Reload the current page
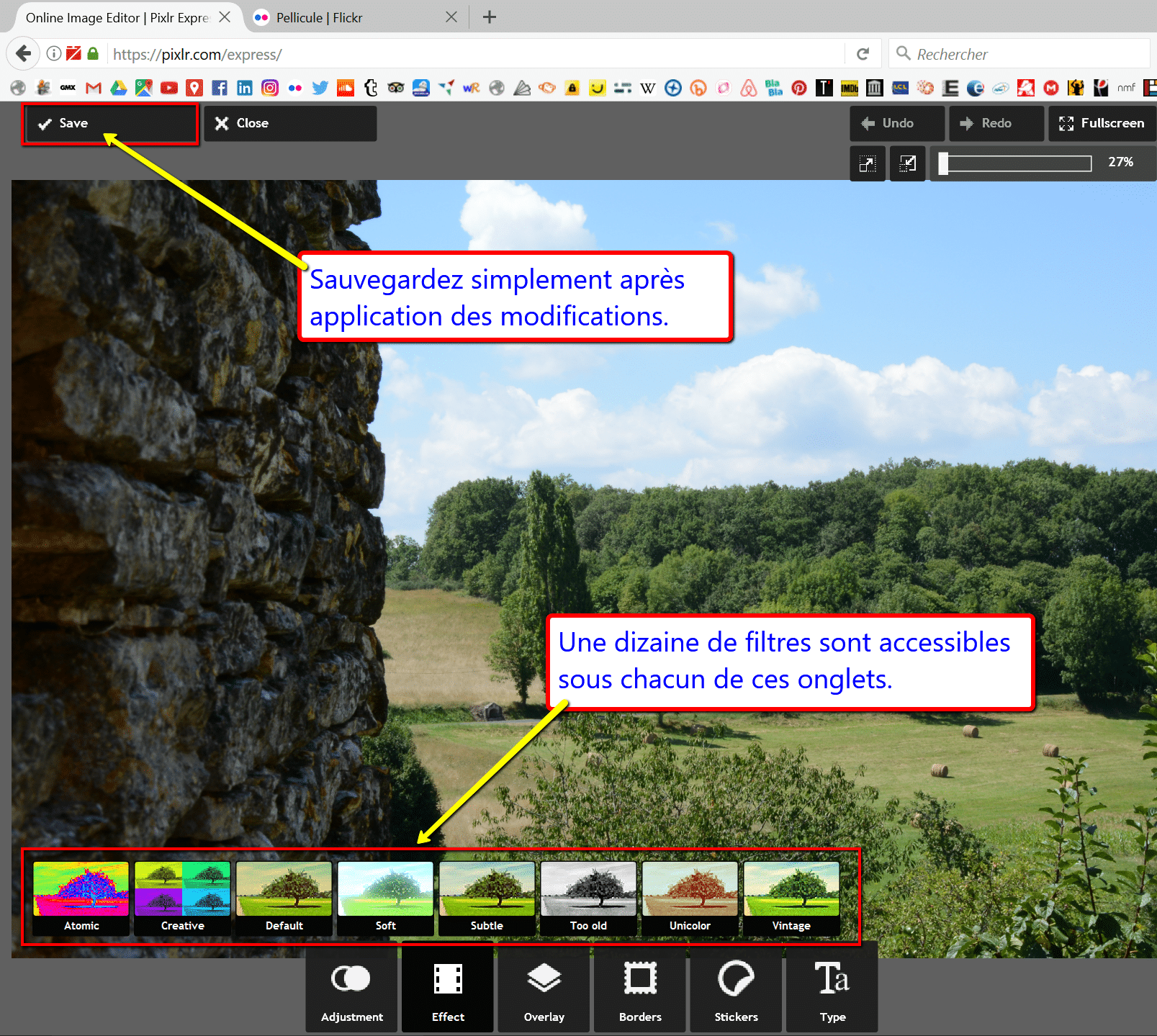1157x1036 pixels. [x=863, y=55]
